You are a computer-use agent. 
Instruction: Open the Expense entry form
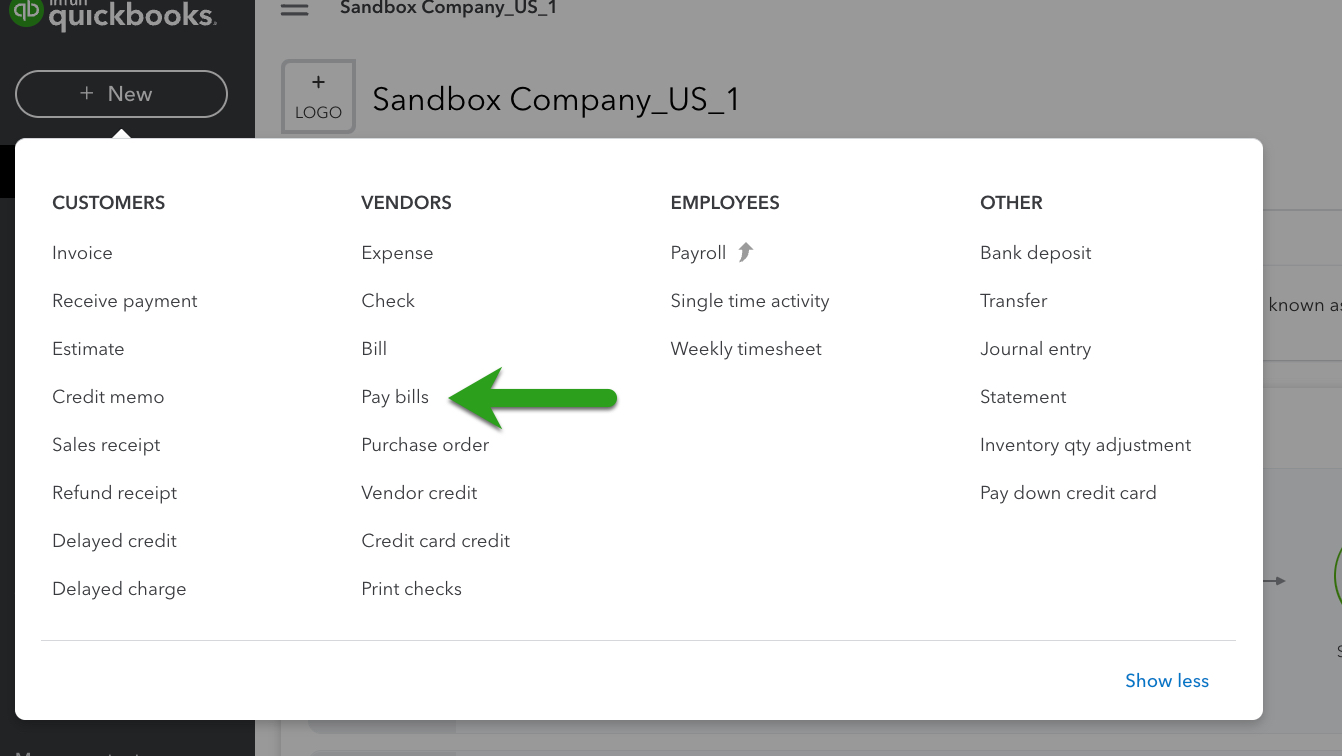tap(397, 252)
